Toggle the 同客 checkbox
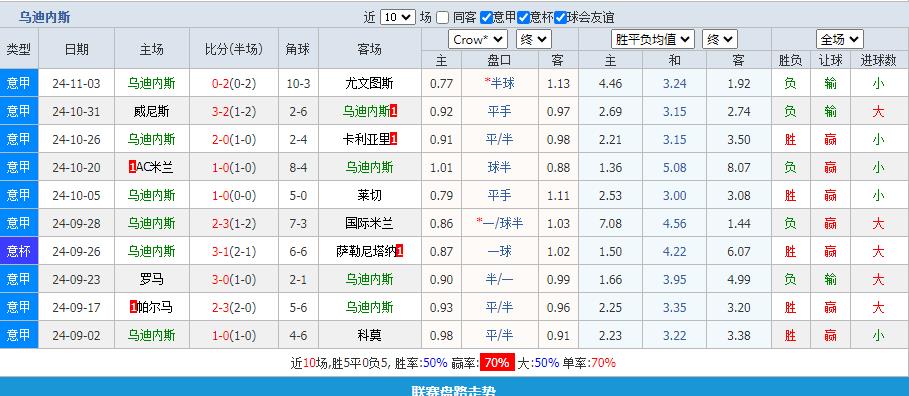909x396 pixels. (x=442, y=17)
